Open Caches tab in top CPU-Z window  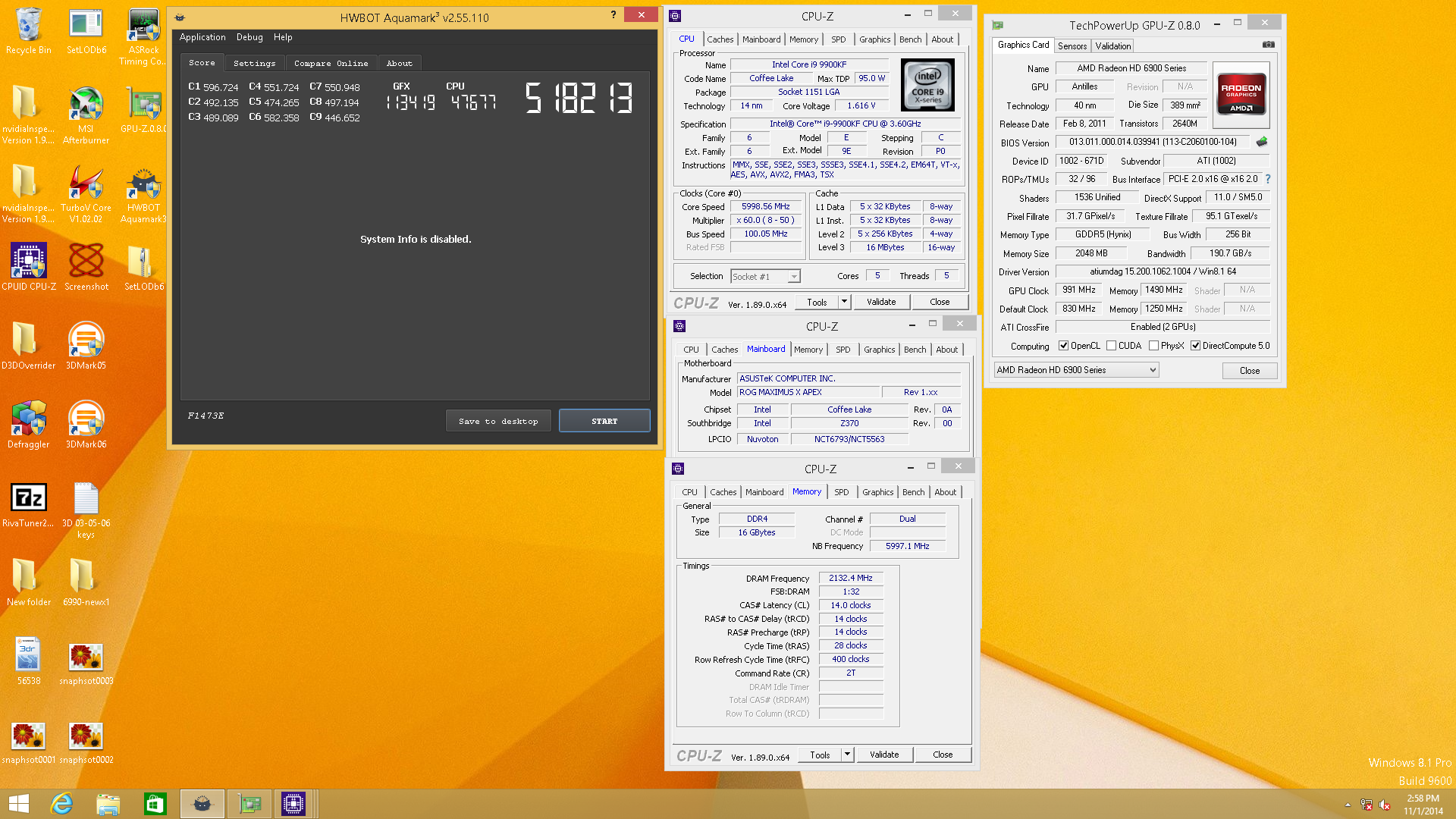[720, 39]
